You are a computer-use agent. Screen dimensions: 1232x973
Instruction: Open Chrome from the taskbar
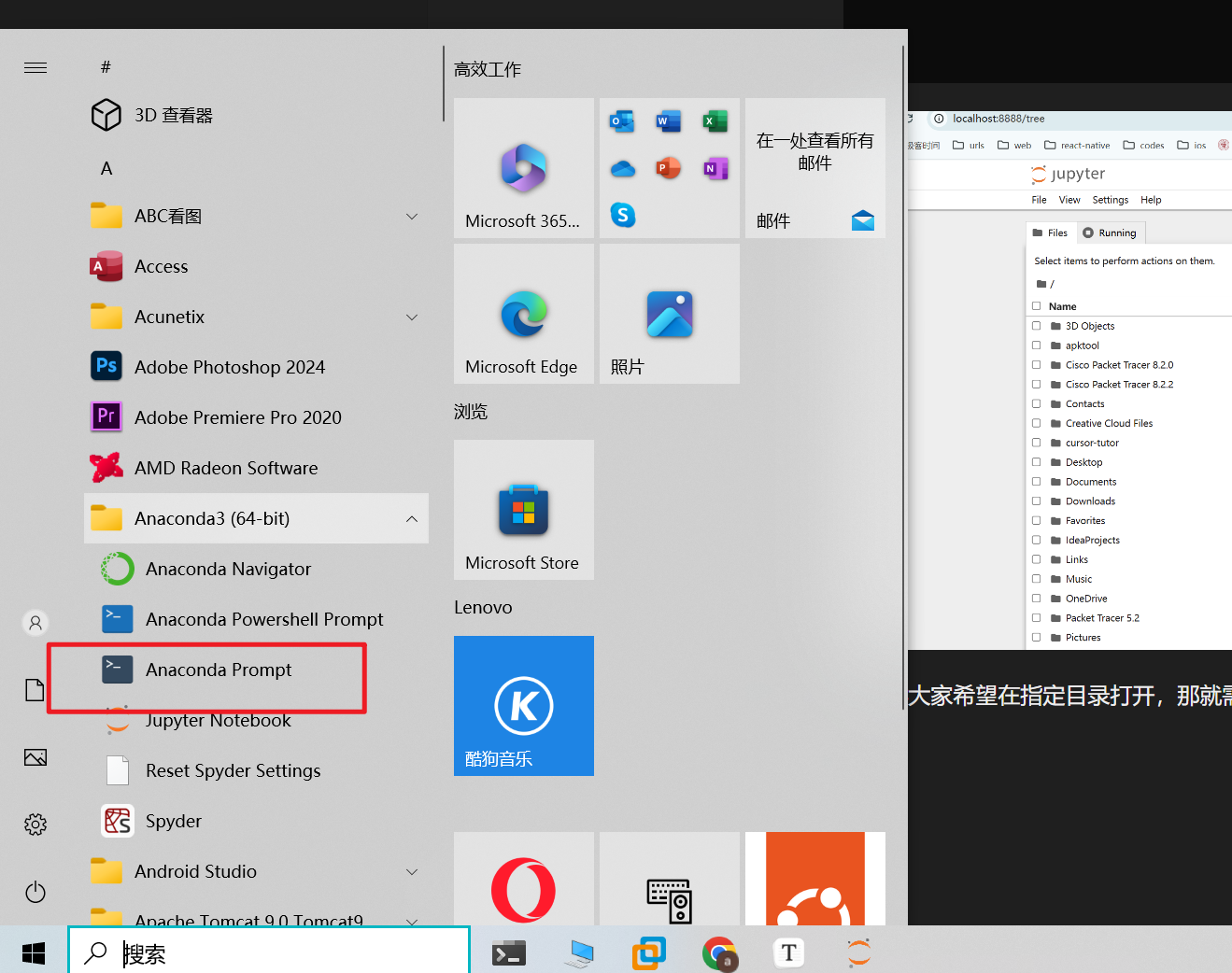coord(719,952)
